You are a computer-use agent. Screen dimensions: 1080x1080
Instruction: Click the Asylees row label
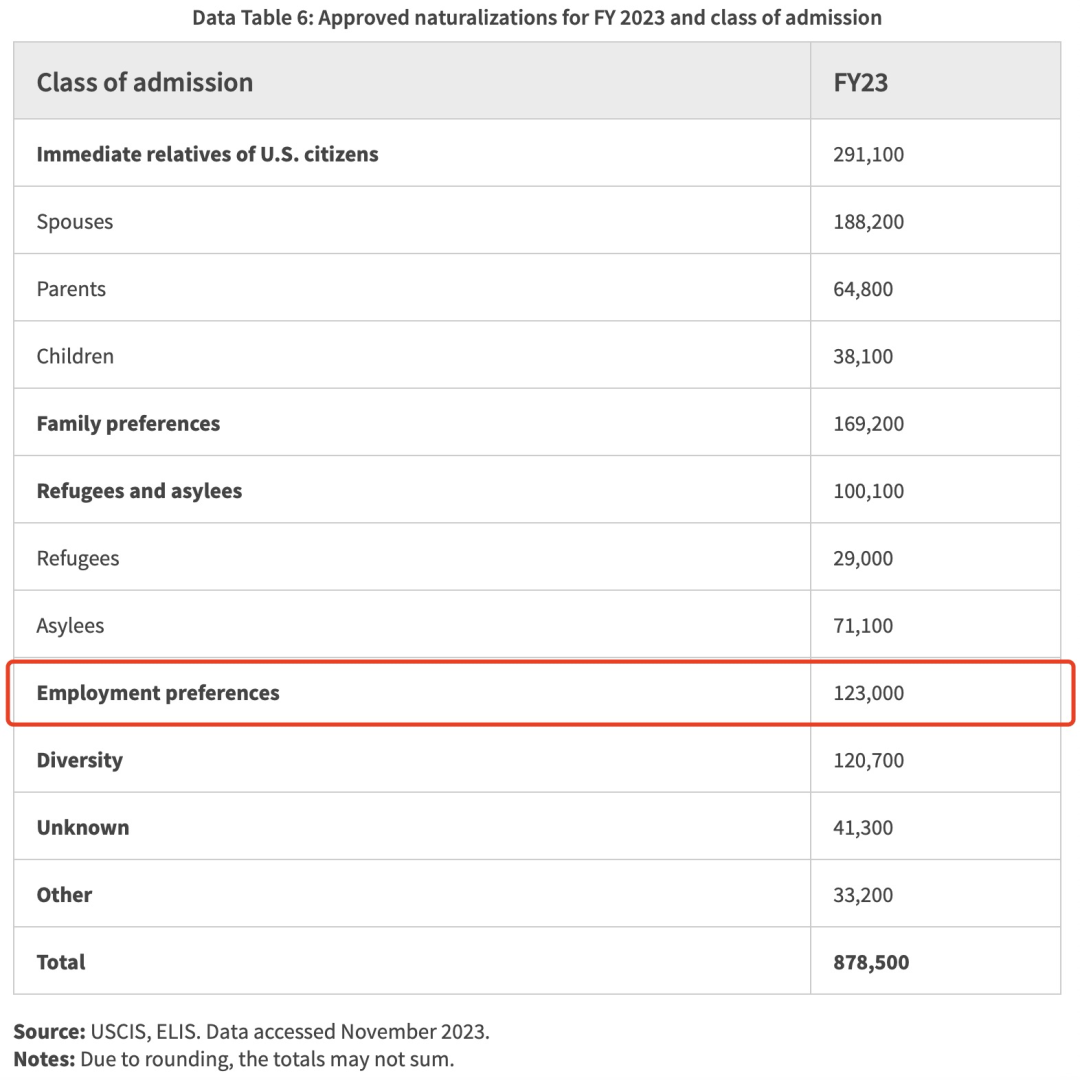pos(70,626)
